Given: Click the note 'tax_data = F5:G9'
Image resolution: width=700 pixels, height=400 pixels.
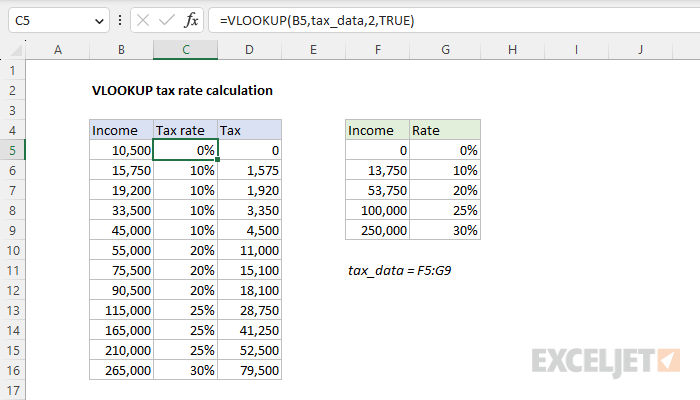Looking at the screenshot, I should (400, 271).
